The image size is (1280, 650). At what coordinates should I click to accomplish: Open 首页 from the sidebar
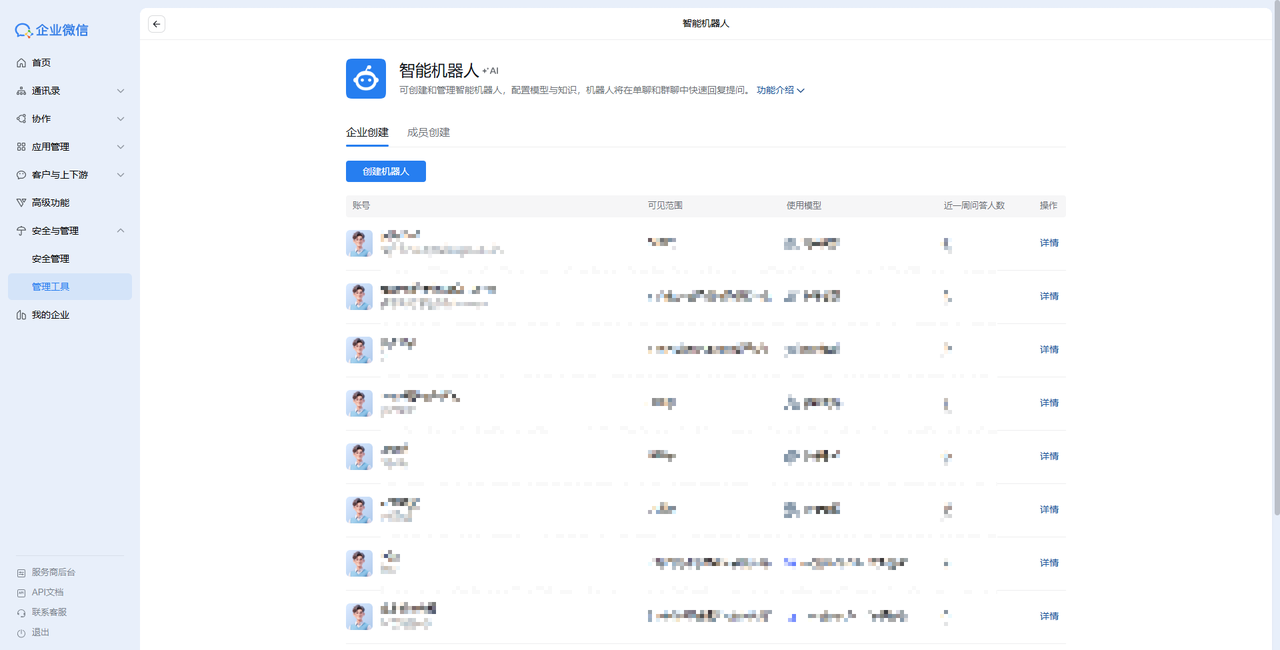click(41, 63)
